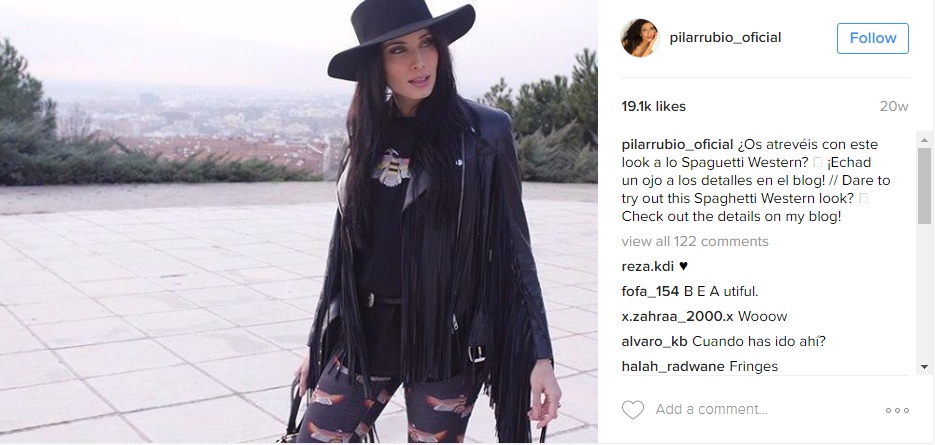The image size is (935, 445).
Task: Click the comments scrollbar down arrow
Action: [924, 367]
